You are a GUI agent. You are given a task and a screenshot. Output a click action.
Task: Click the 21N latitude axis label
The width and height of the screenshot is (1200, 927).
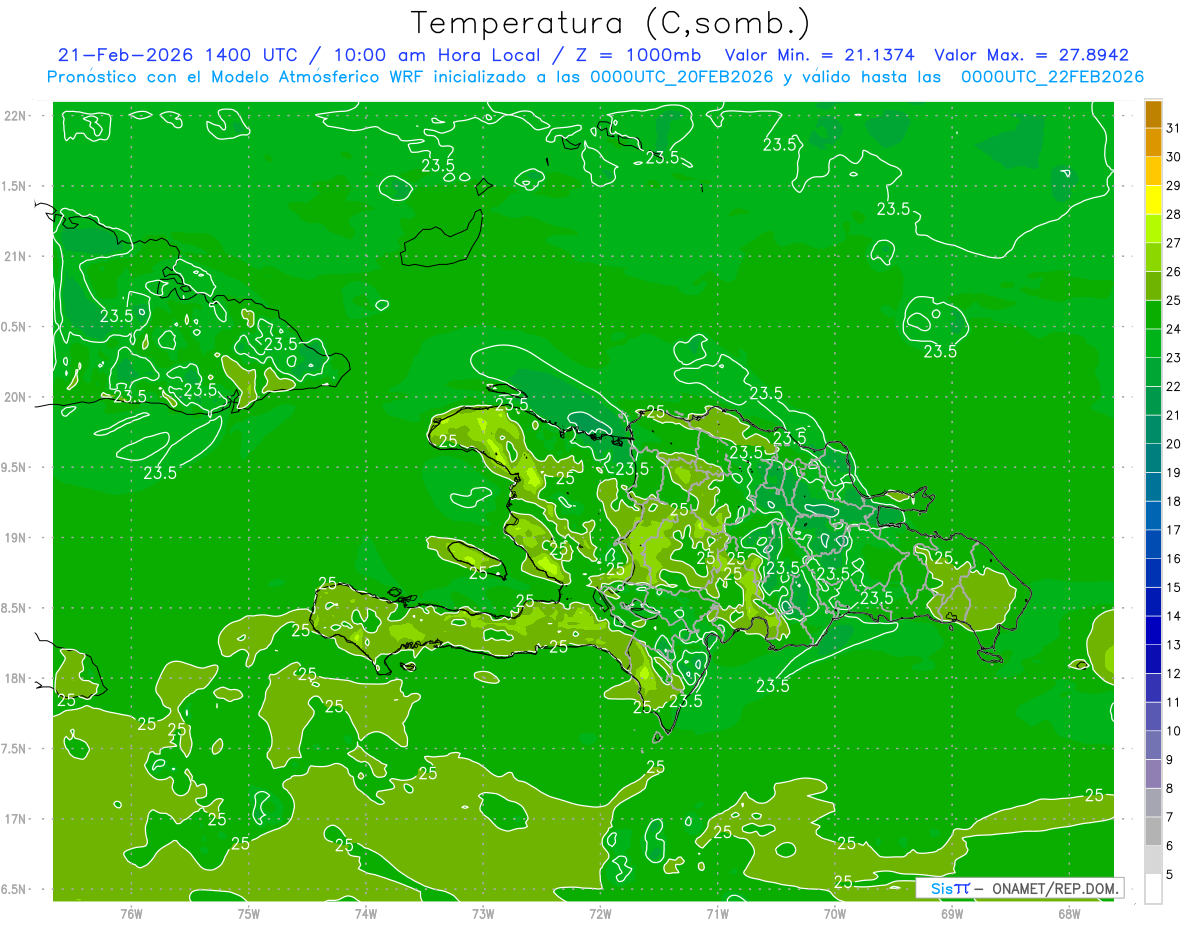tap(13, 257)
